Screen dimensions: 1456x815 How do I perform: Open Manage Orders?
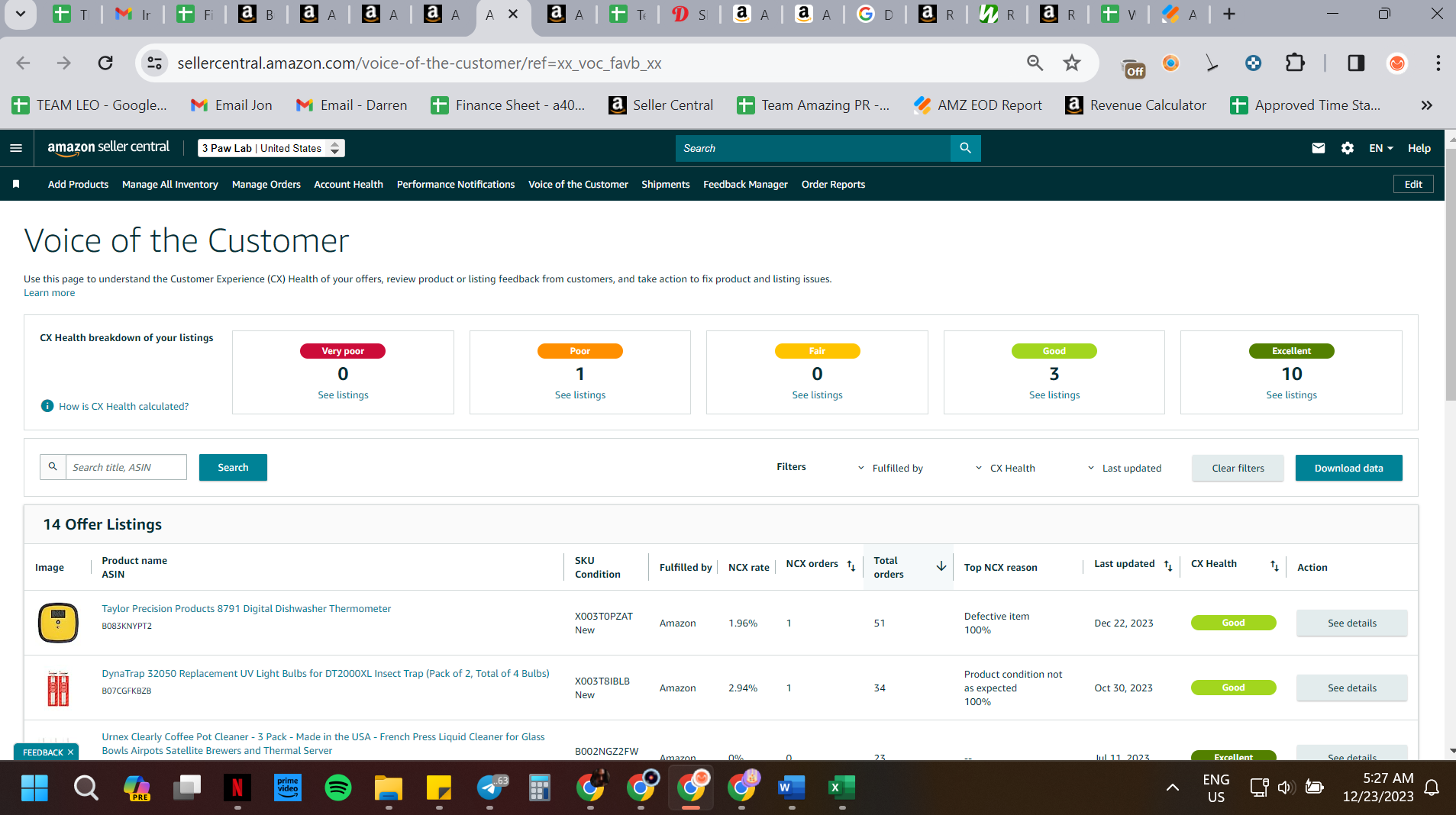coord(266,184)
